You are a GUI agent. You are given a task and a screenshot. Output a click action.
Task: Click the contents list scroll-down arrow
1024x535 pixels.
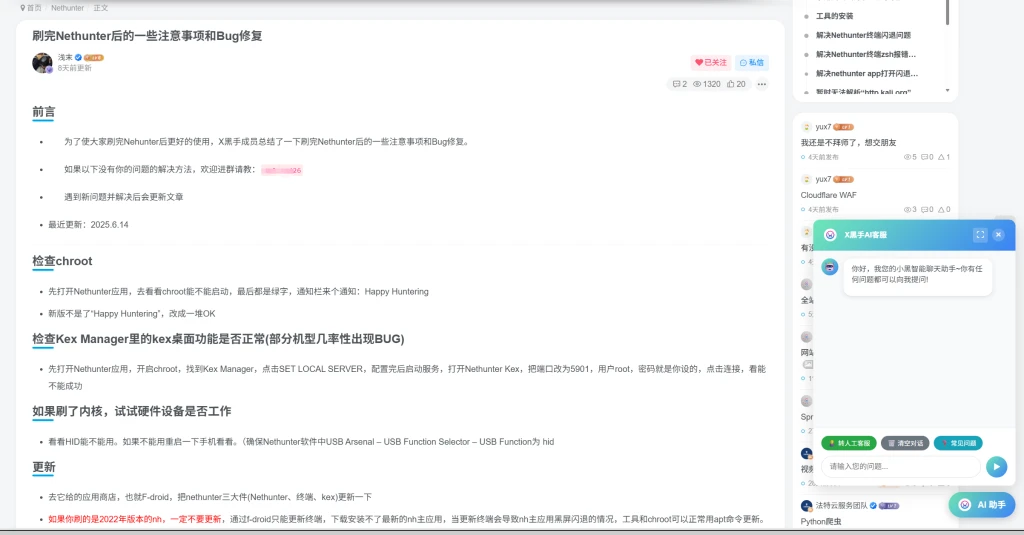pos(948,91)
